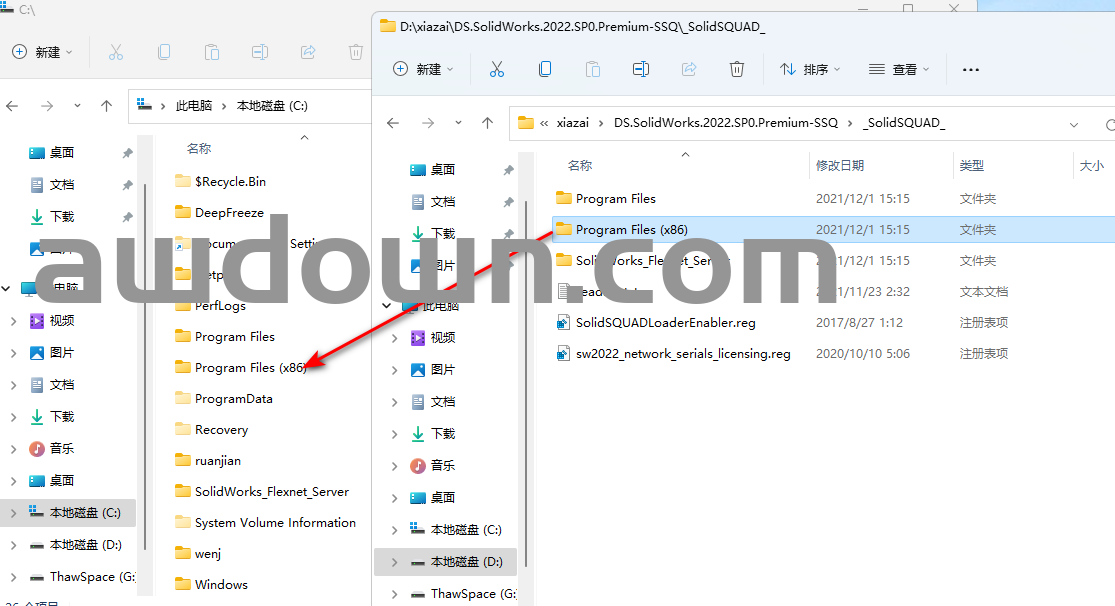Expand 本地磁盘 (C:) in left navigation pane
This screenshot has height=606, width=1115.
coord(12,513)
